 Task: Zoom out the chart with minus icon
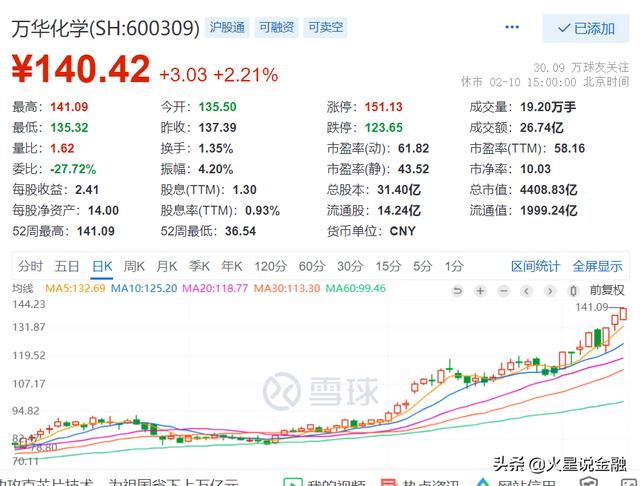pos(504,291)
